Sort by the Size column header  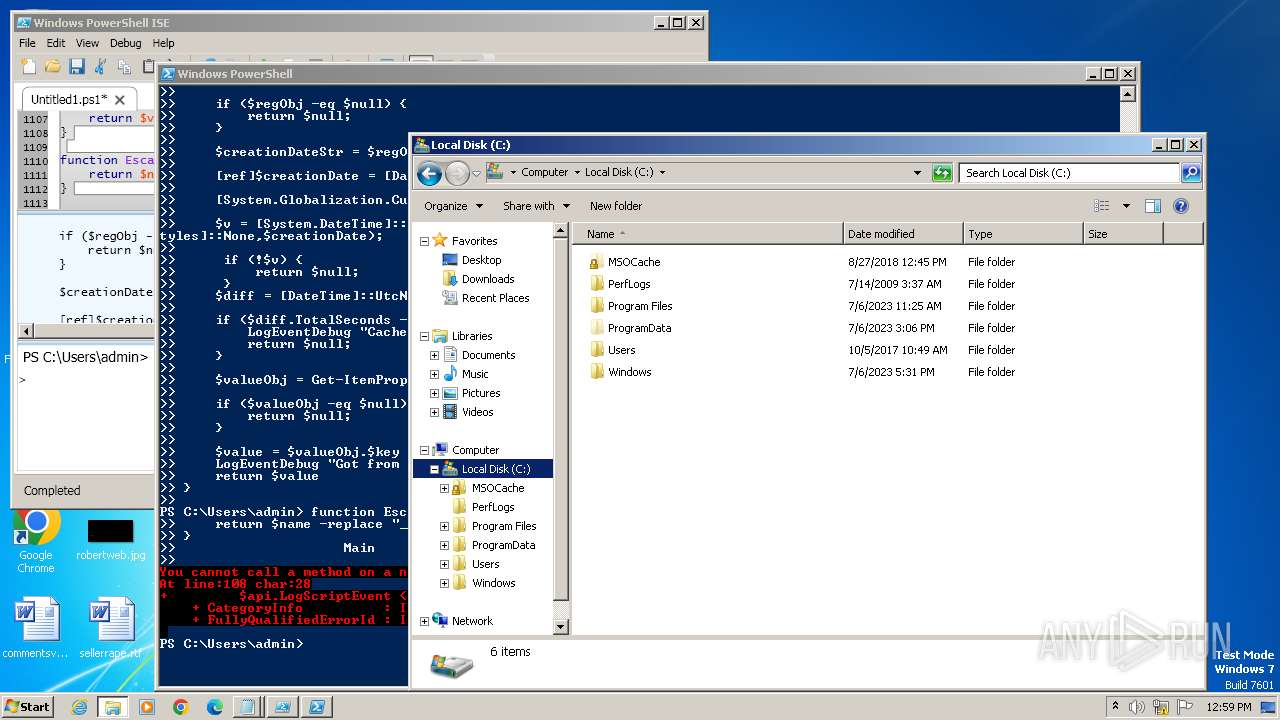point(1123,234)
